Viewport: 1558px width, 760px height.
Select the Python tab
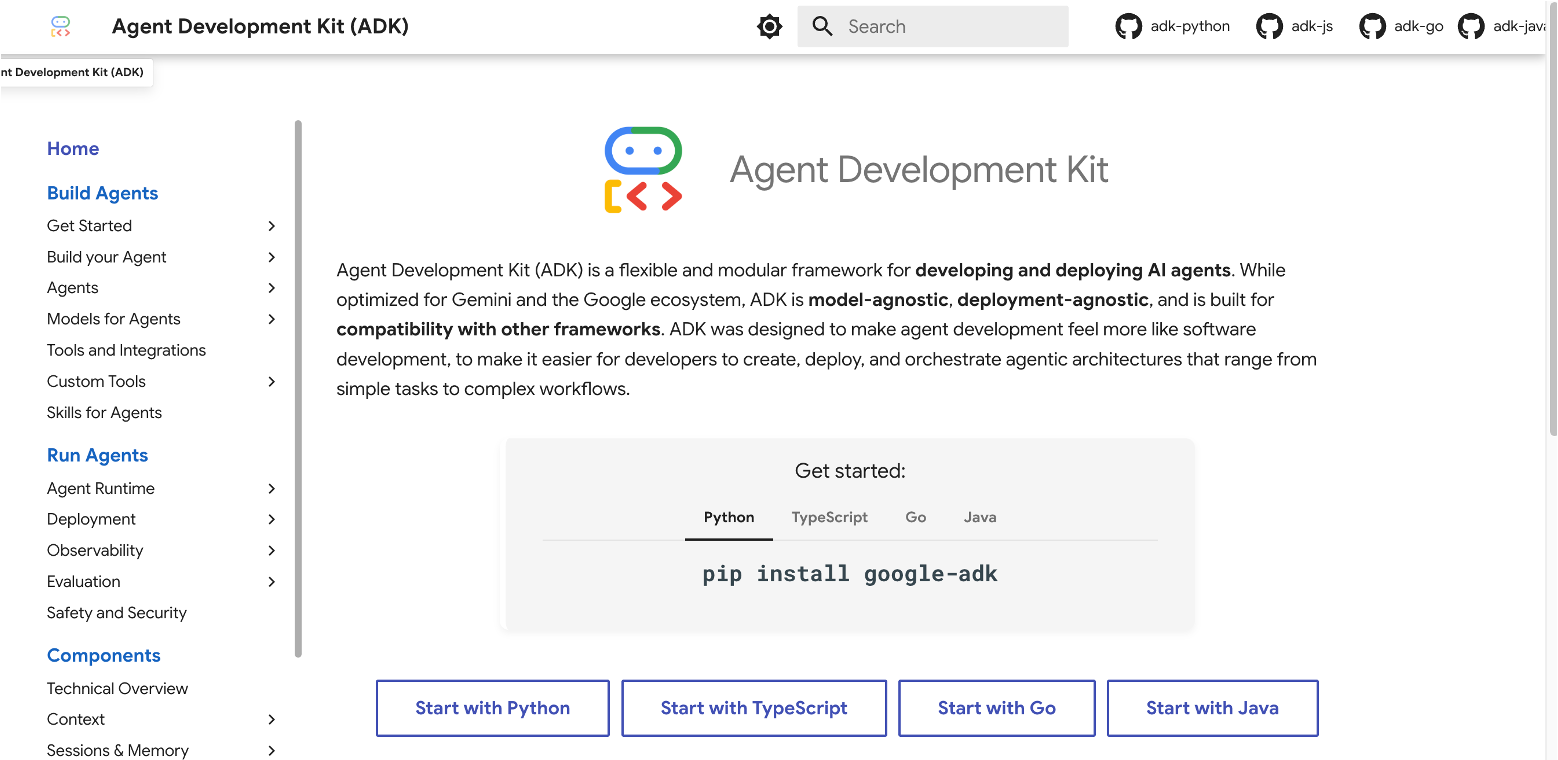pyautogui.click(x=729, y=517)
